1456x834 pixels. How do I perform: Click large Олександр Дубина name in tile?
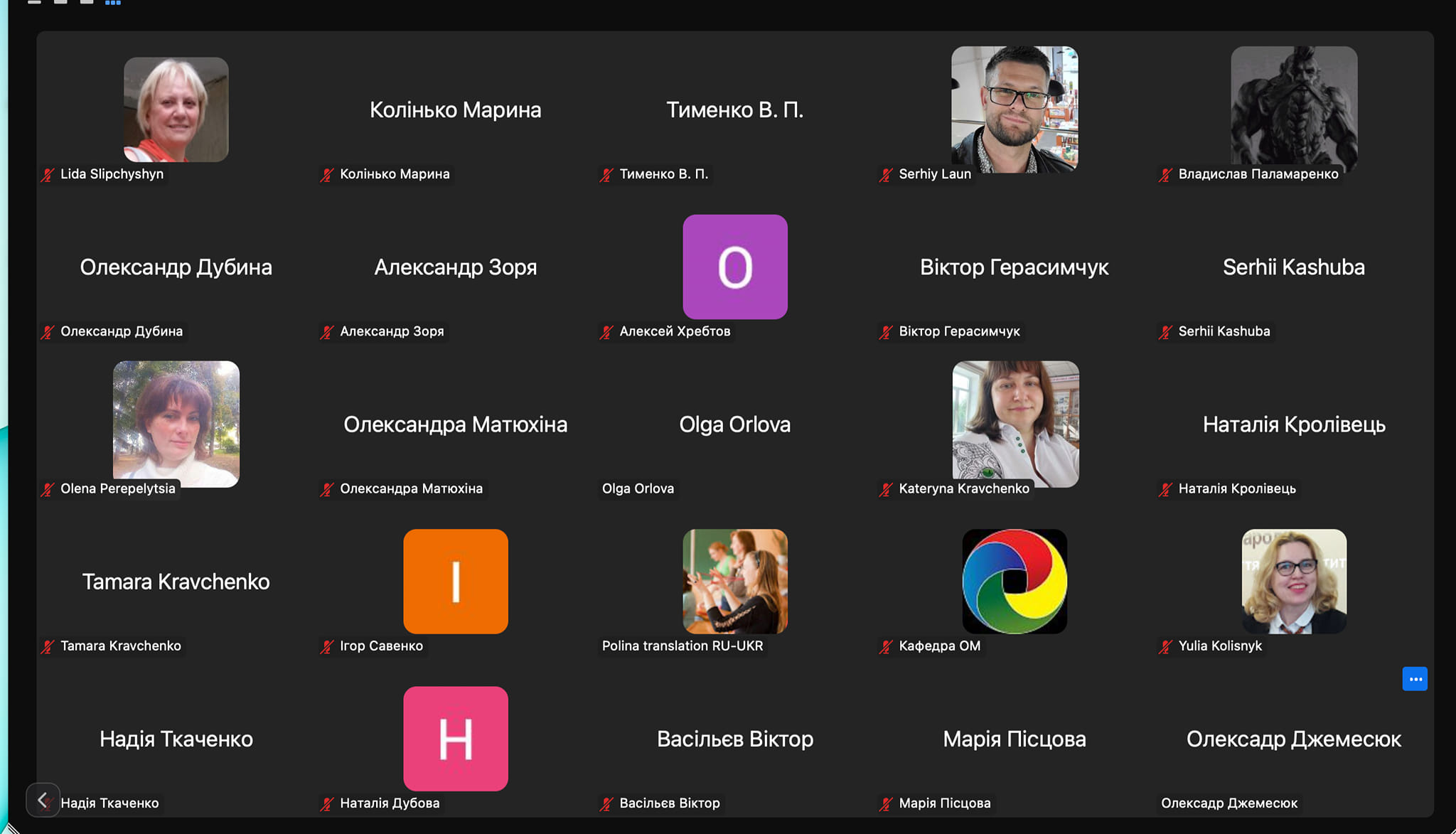click(x=176, y=267)
